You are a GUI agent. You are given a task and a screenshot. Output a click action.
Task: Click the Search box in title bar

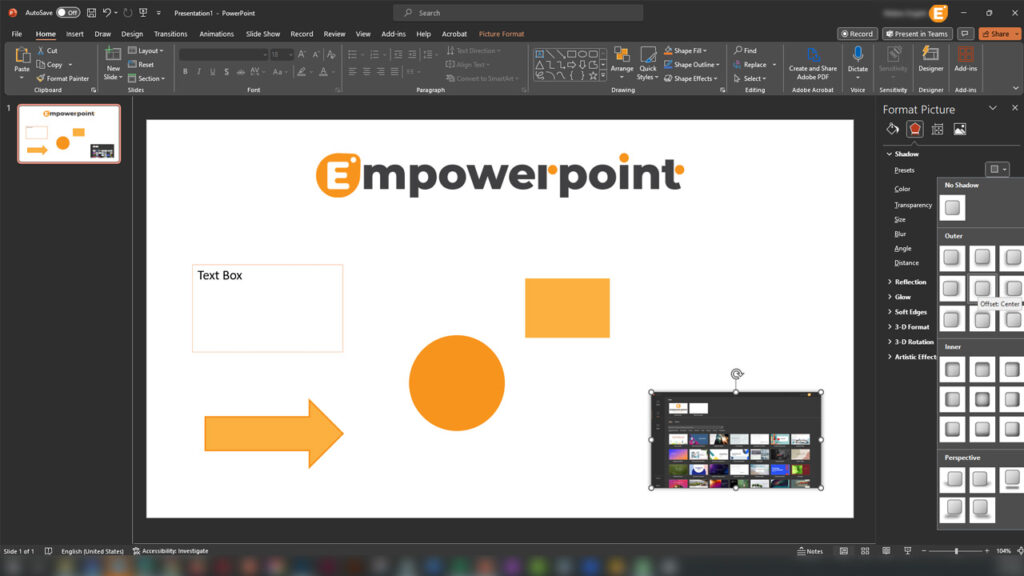(x=518, y=12)
